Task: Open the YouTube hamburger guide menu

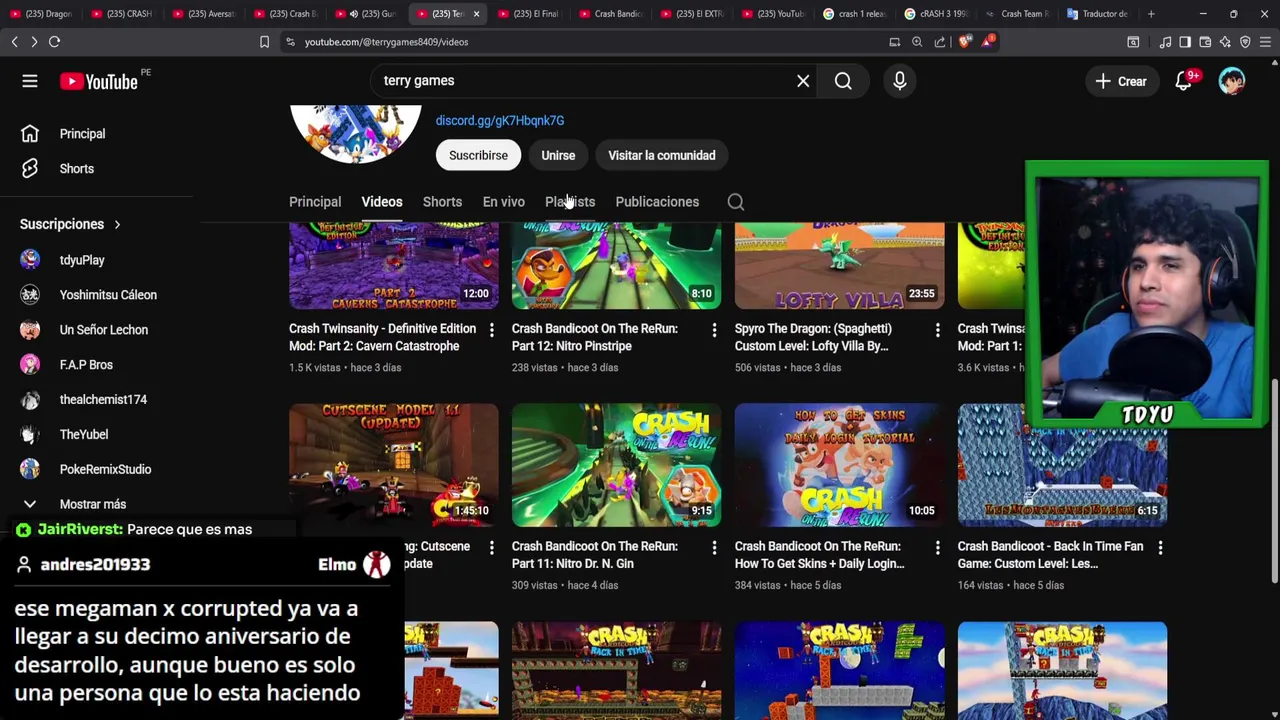Action: (30, 81)
